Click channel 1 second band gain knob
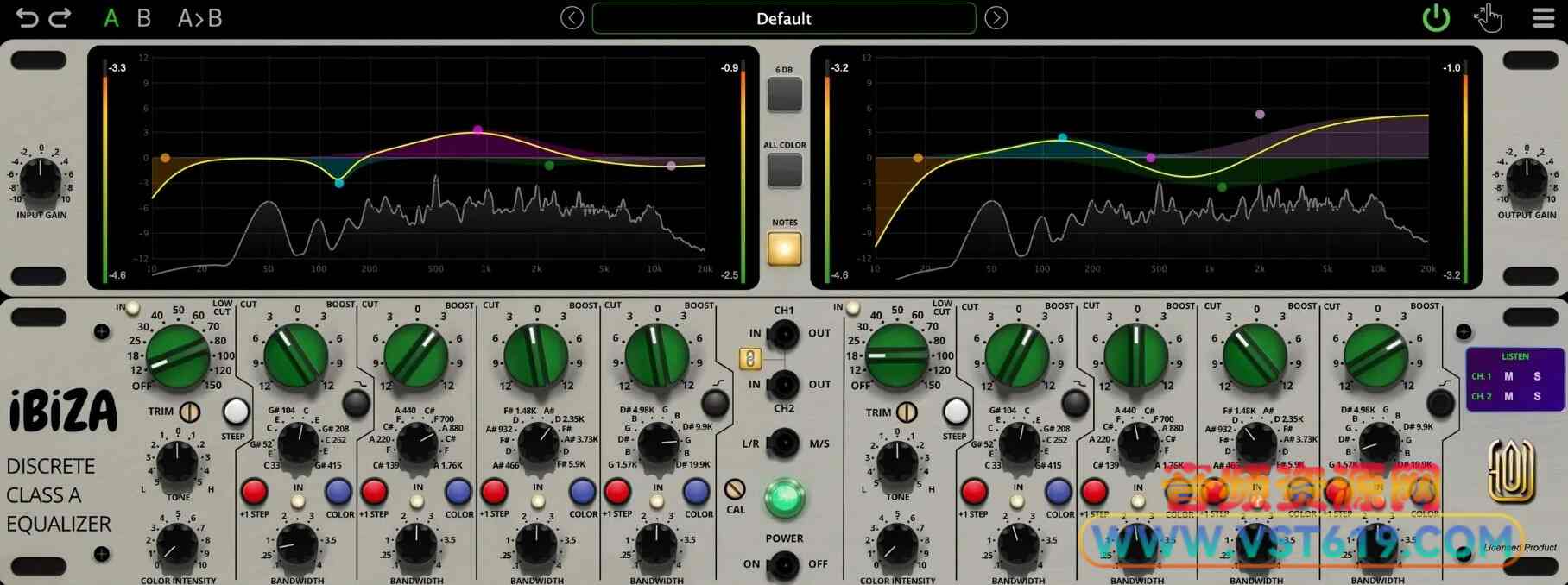Viewport: 1568px width, 585px height. [416, 355]
